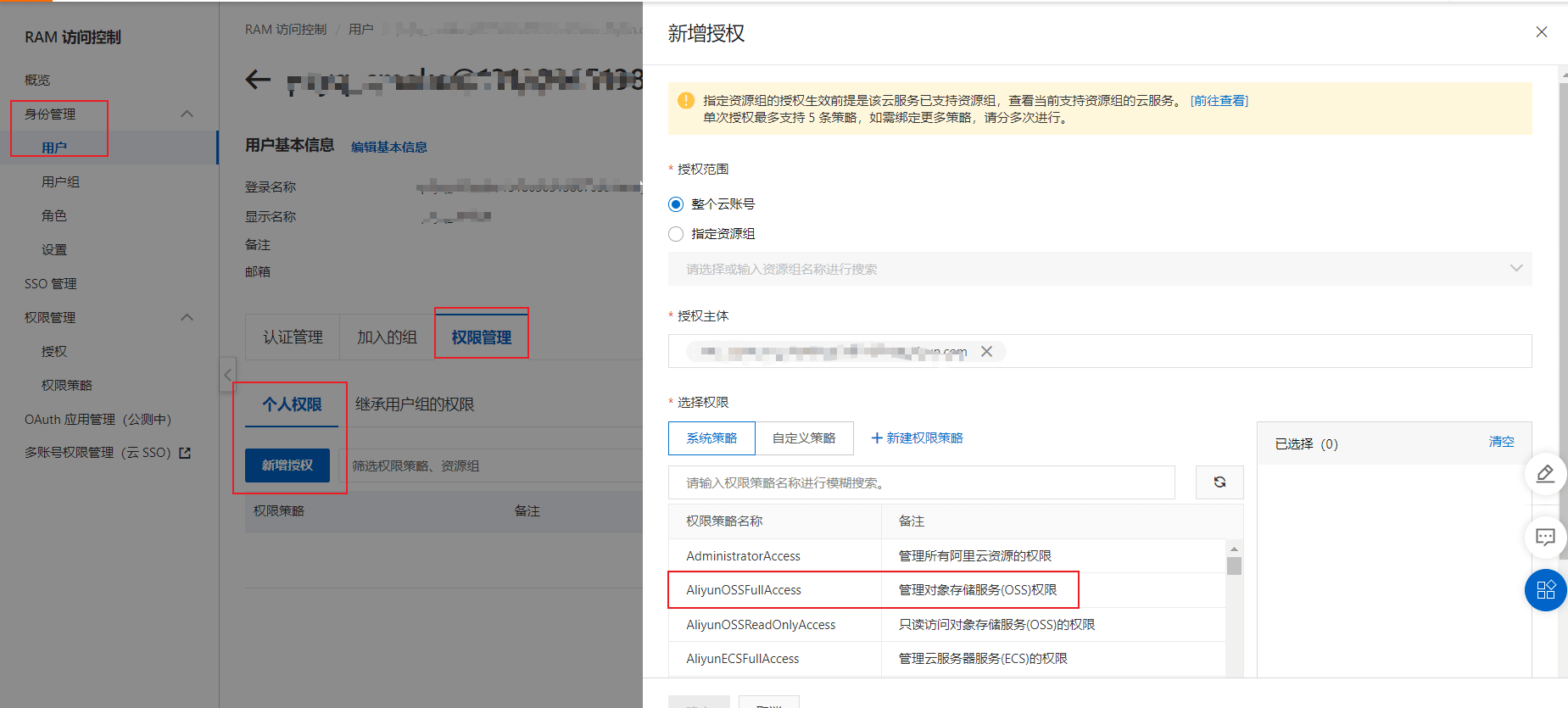
Task: Click the 管理对象存储服务(OSS)权限 description
Action: [x=978, y=590]
